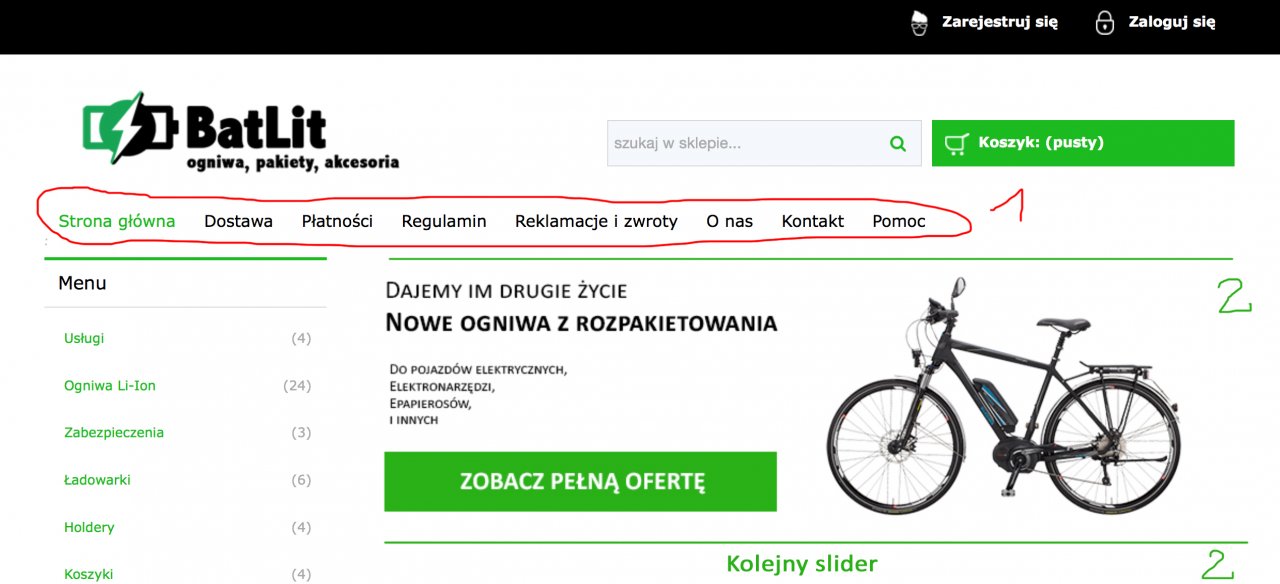
Task: Open Reklamacje i zwroty page
Action: click(x=596, y=221)
